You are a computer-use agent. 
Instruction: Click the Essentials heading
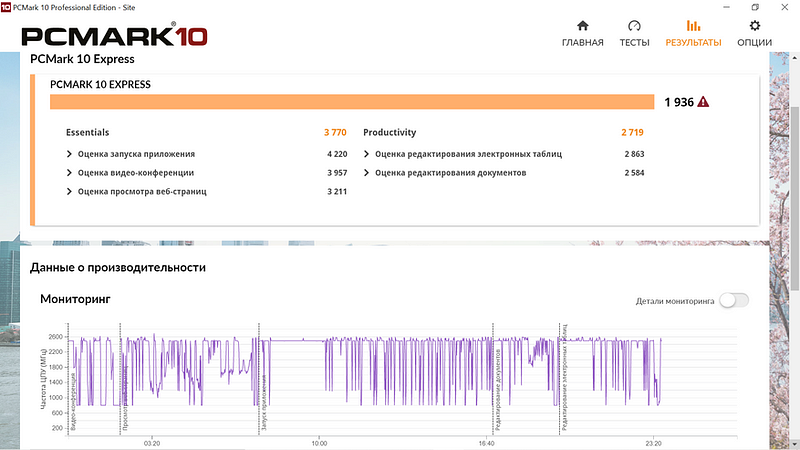coord(87,132)
